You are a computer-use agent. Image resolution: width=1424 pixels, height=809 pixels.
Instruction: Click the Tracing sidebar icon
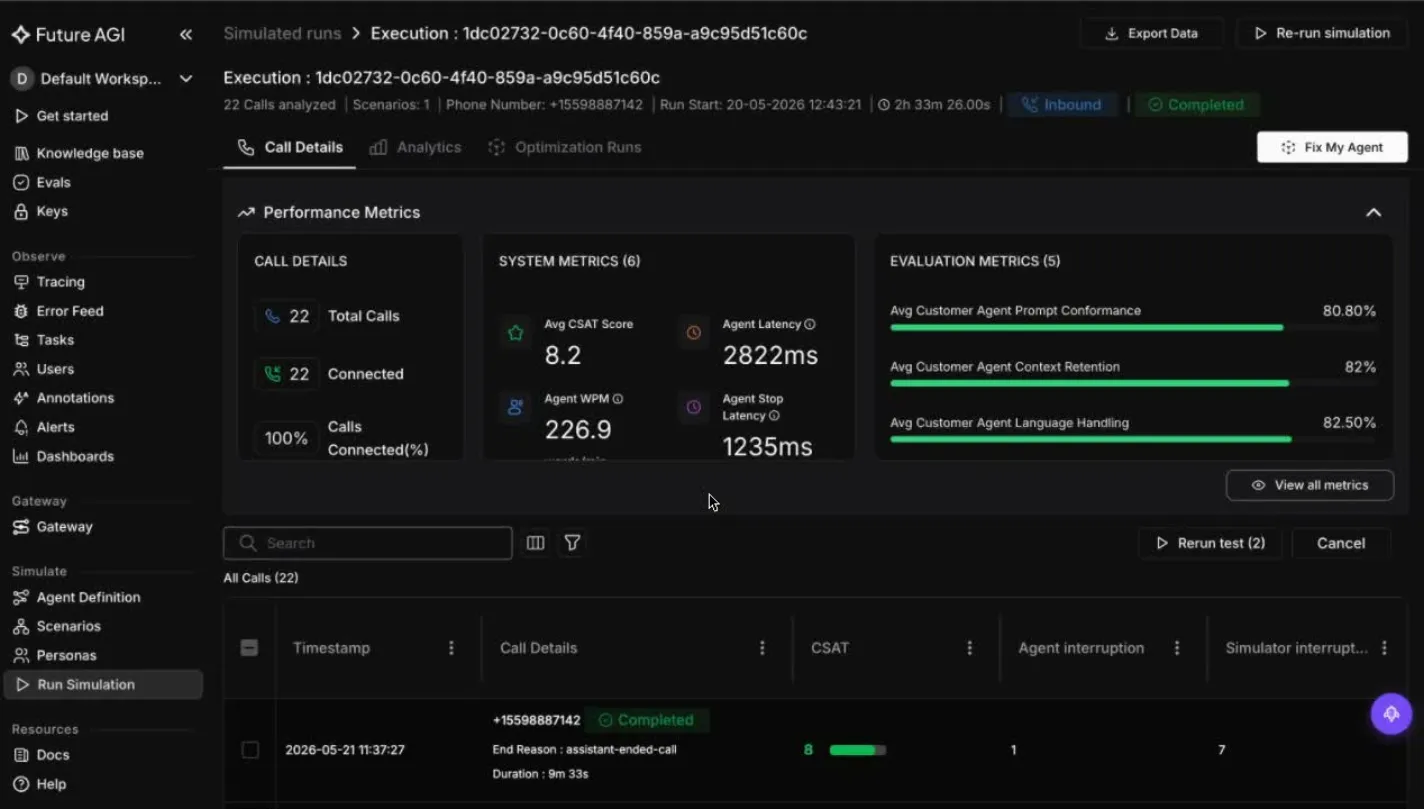pyautogui.click(x=21, y=282)
